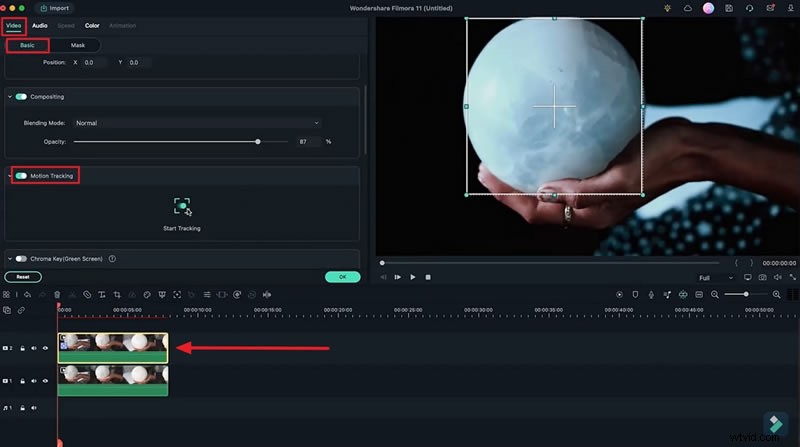Delete selected clip with trash icon
This screenshot has height=447, width=800.
tap(57, 294)
